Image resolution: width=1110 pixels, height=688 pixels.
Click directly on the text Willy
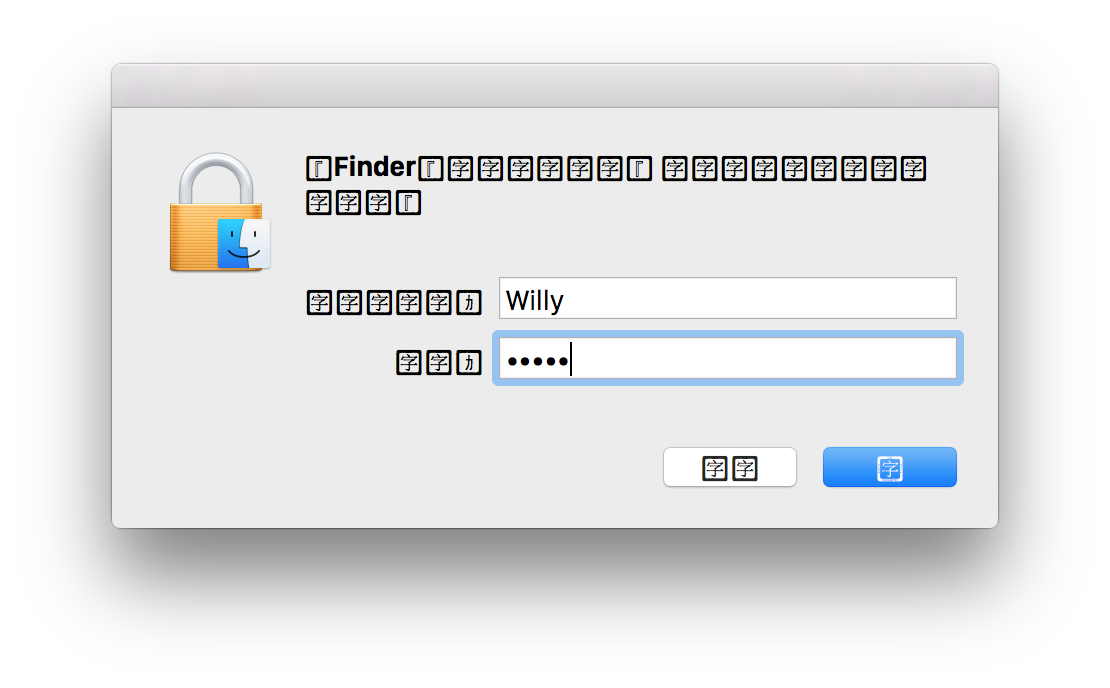pos(534,300)
